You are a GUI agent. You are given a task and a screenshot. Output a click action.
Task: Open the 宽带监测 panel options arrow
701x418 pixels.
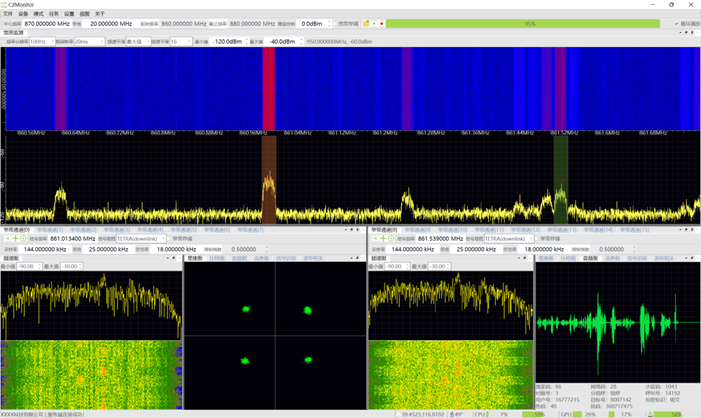(680, 33)
